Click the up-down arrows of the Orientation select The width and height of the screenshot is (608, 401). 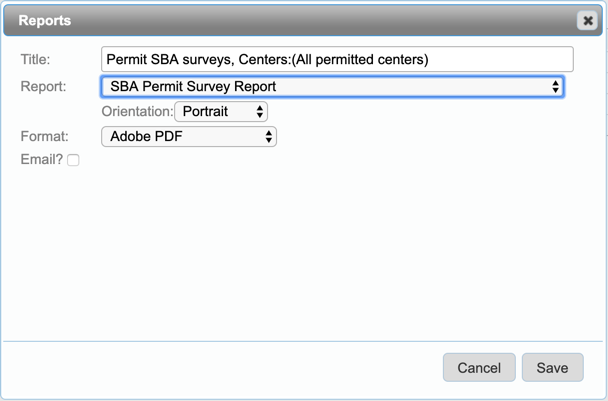pos(260,111)
